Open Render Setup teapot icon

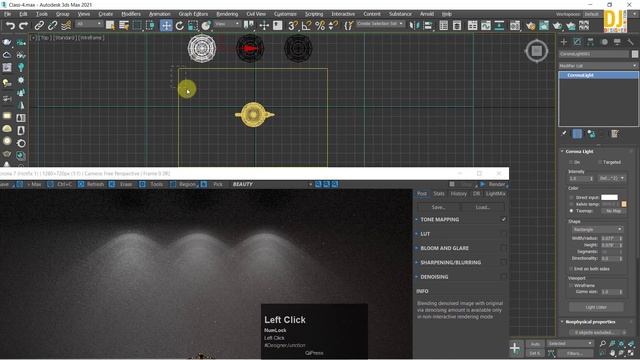(531, 26)
